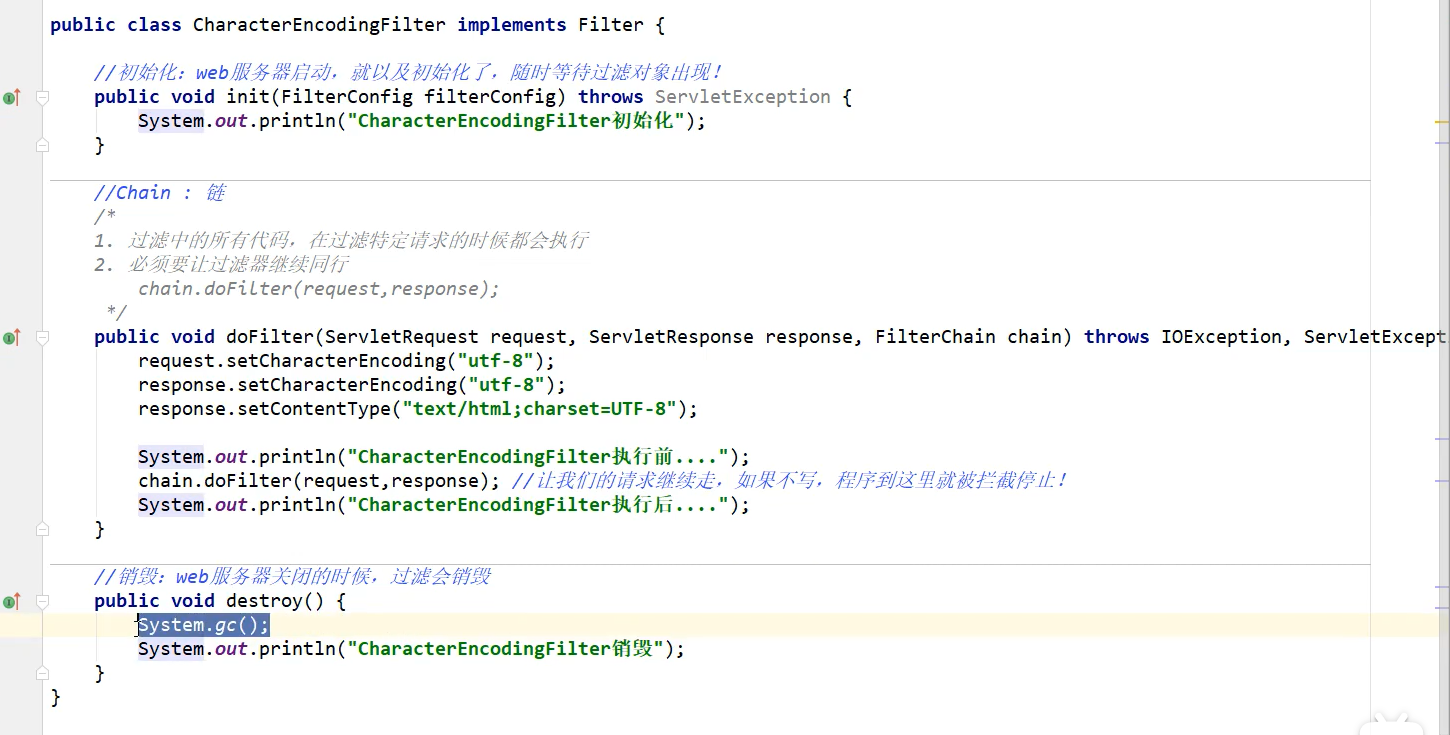Click string "CharacterEncodingFilter销毁"
This screenshot has height=735, width=1450.
pyautogui.click(x=506, y=649)
